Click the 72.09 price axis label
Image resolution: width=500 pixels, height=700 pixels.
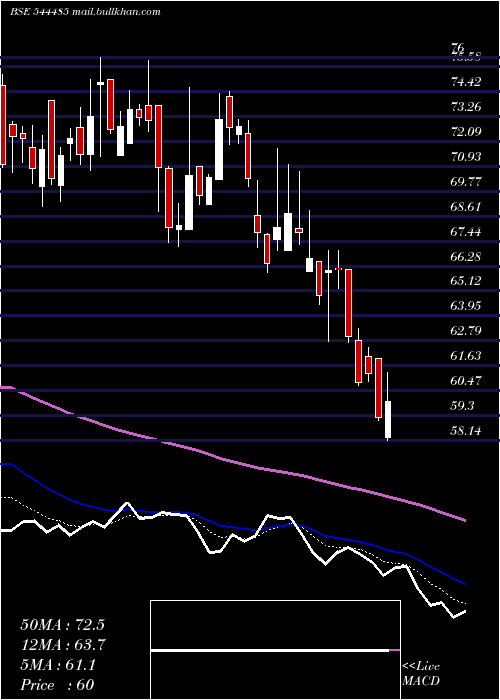pos(467,132)
